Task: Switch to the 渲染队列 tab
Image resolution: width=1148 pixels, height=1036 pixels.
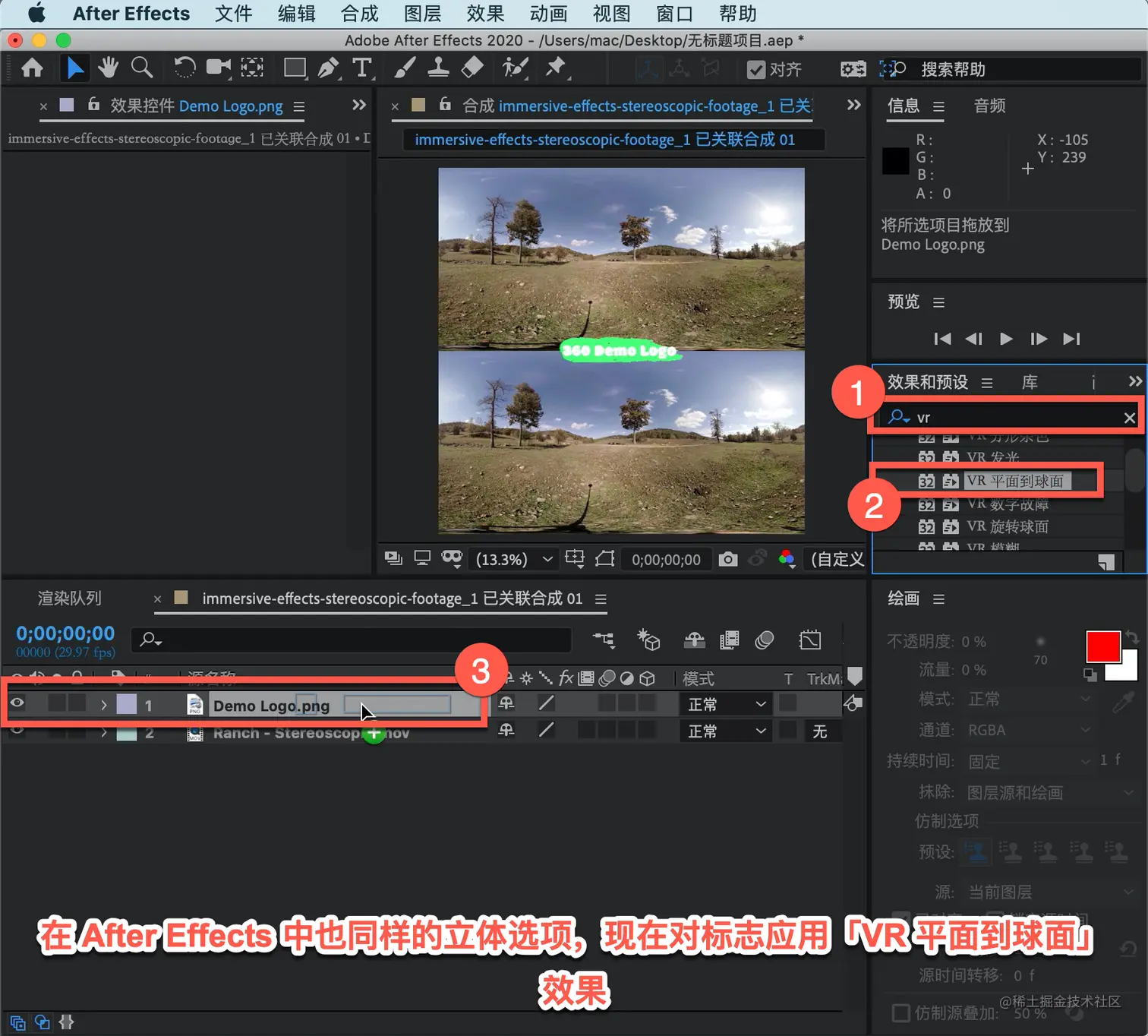Action: [69, 599]
